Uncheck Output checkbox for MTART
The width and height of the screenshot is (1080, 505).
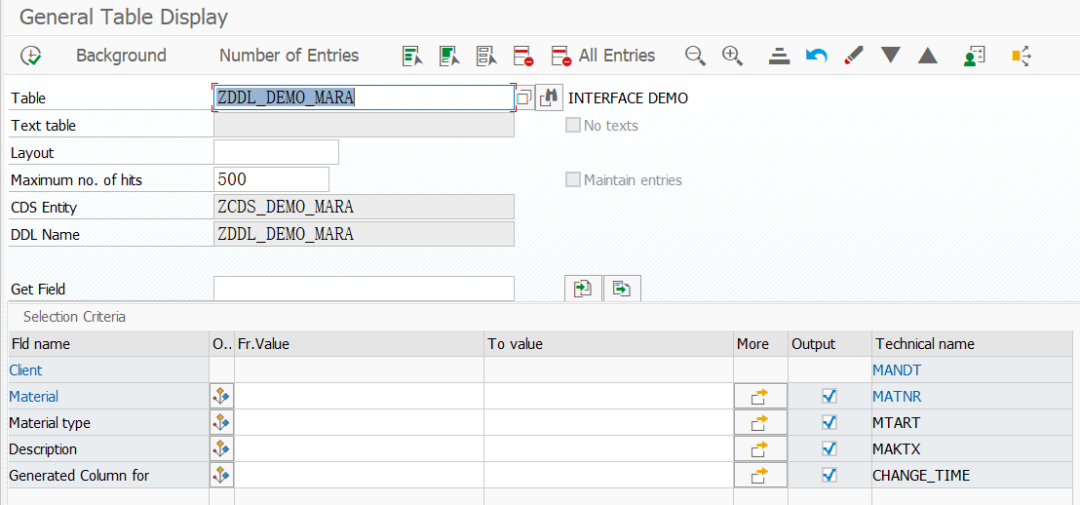point(829,422)
